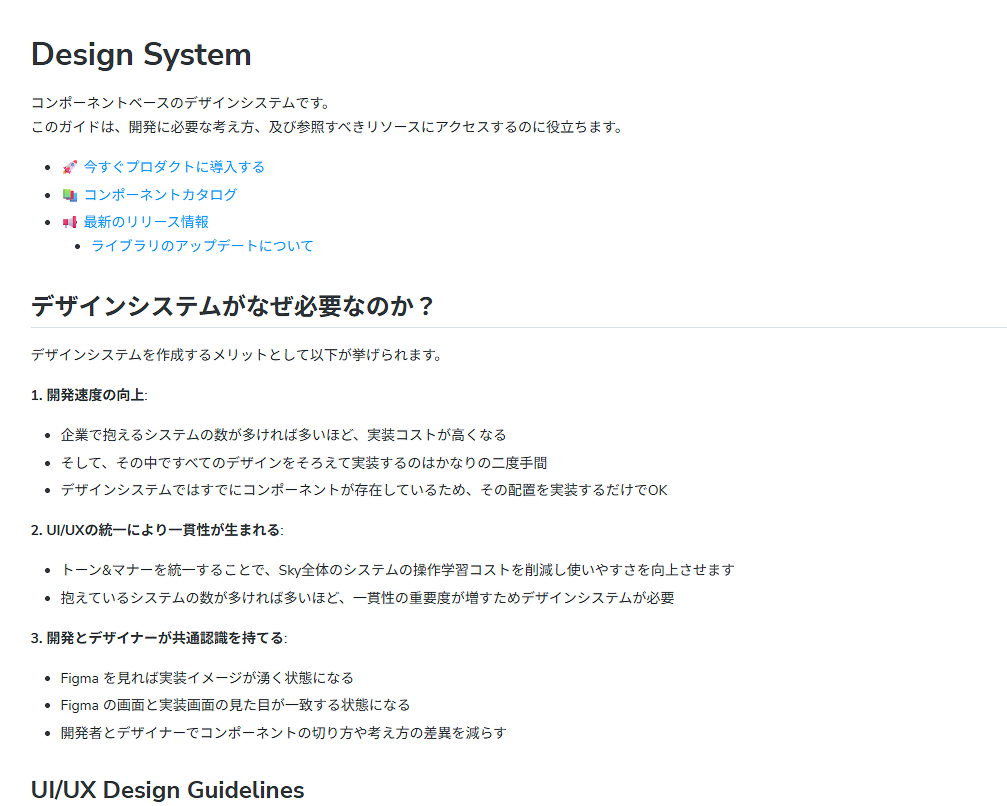Click the デザインシステムがなぜ必要なのか？ heading
Viewport: 1007px width, 806px height.
[x=233, y=306]
